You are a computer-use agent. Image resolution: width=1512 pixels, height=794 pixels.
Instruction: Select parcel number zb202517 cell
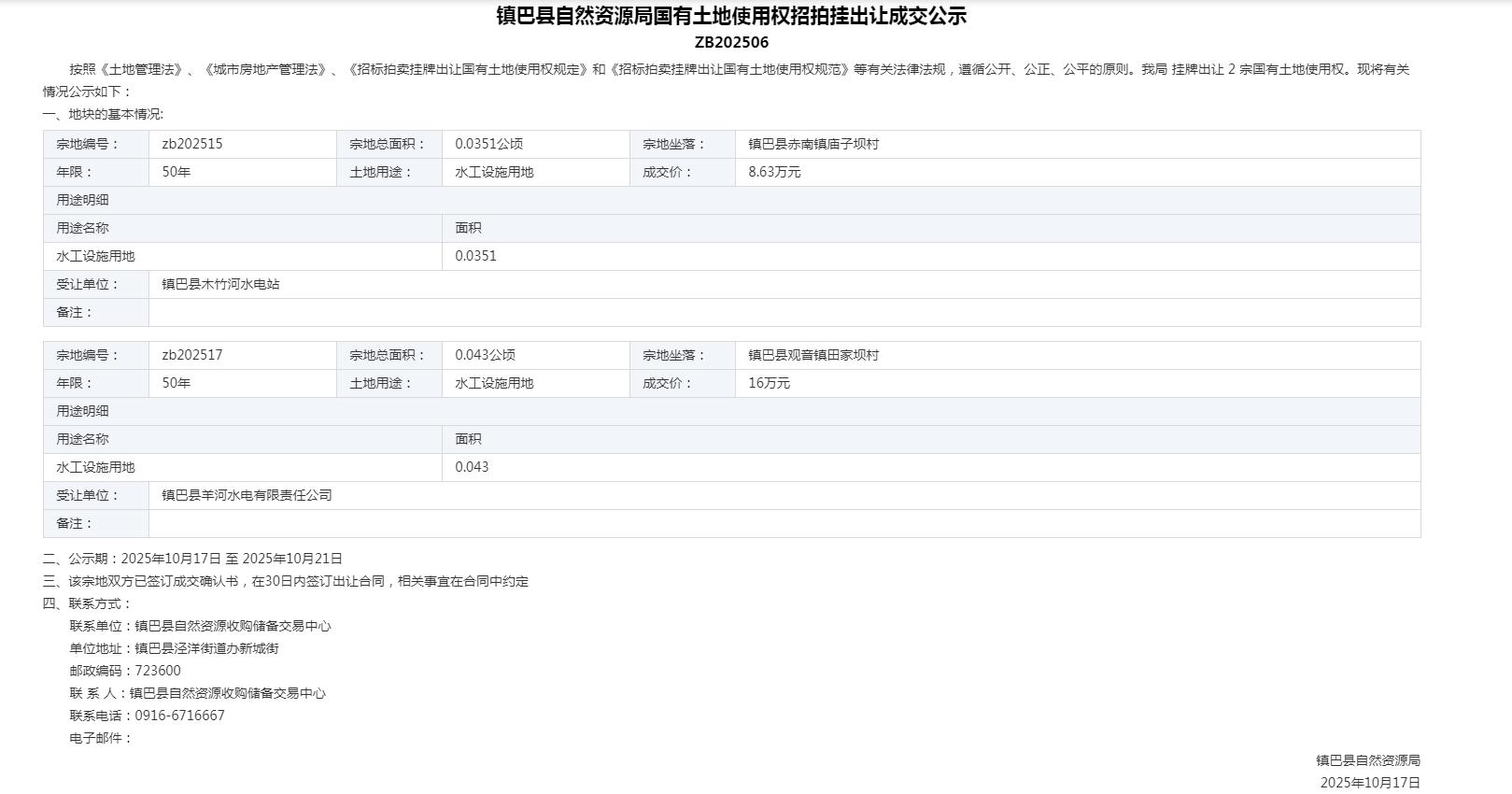192,355
